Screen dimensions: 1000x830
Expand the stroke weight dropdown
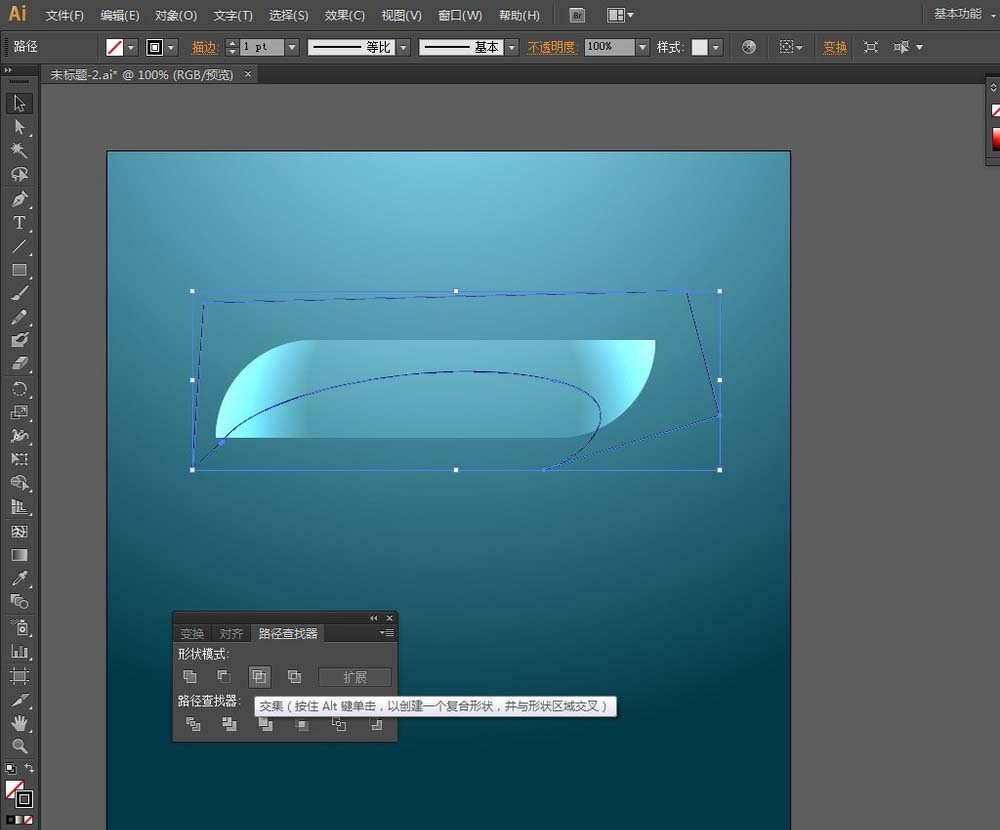[291, 47]
